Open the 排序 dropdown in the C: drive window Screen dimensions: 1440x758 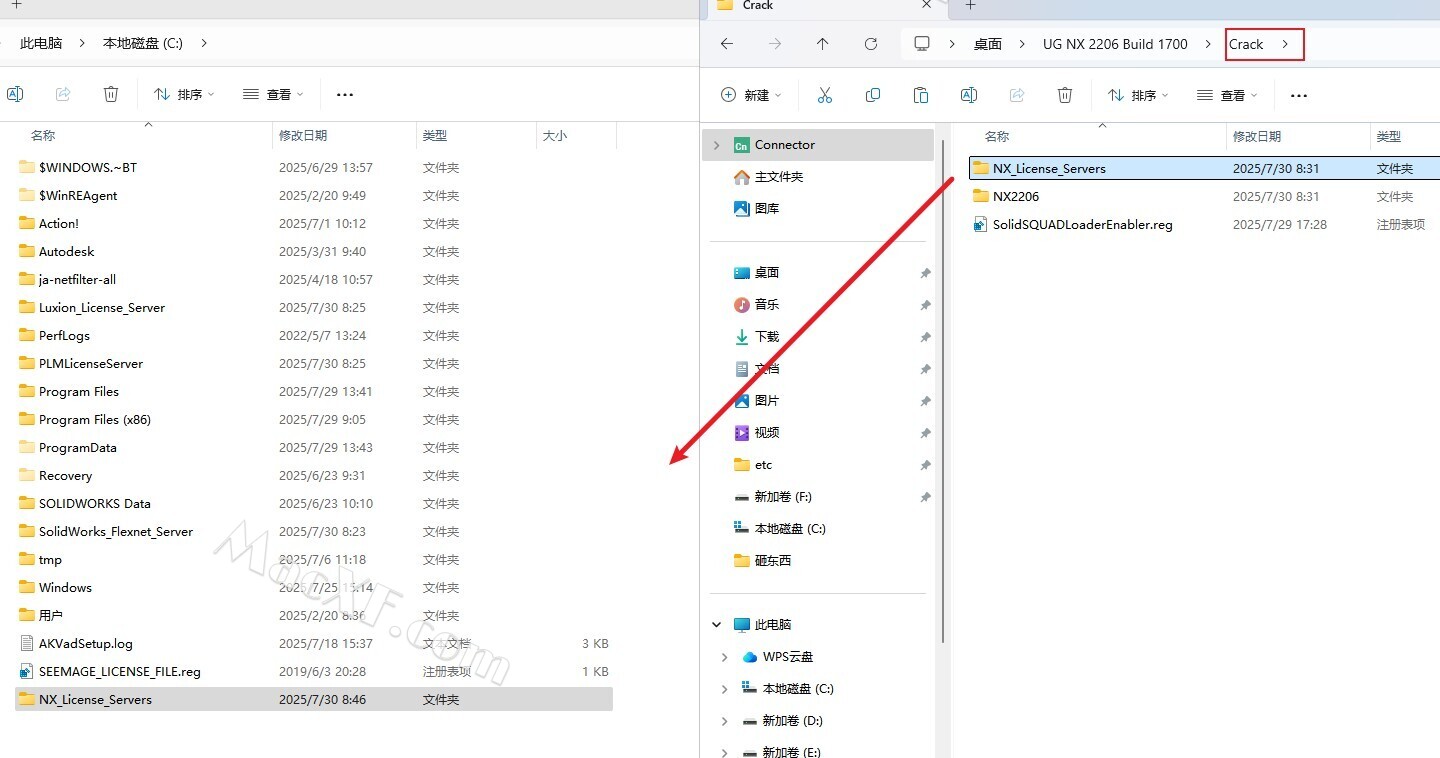(184, 94)
